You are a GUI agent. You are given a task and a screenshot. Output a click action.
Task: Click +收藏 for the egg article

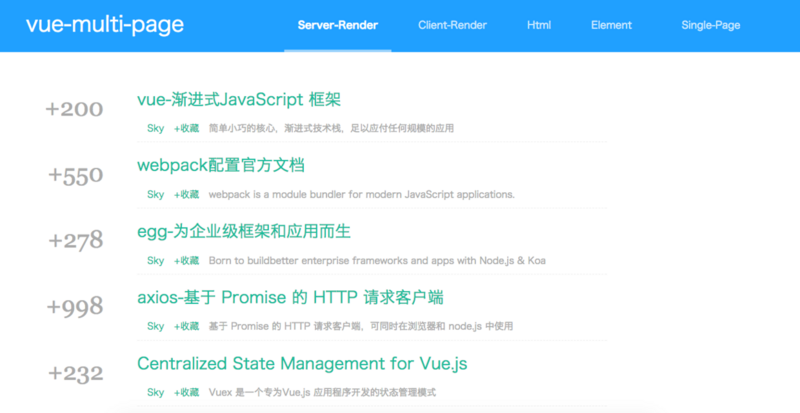186,260
